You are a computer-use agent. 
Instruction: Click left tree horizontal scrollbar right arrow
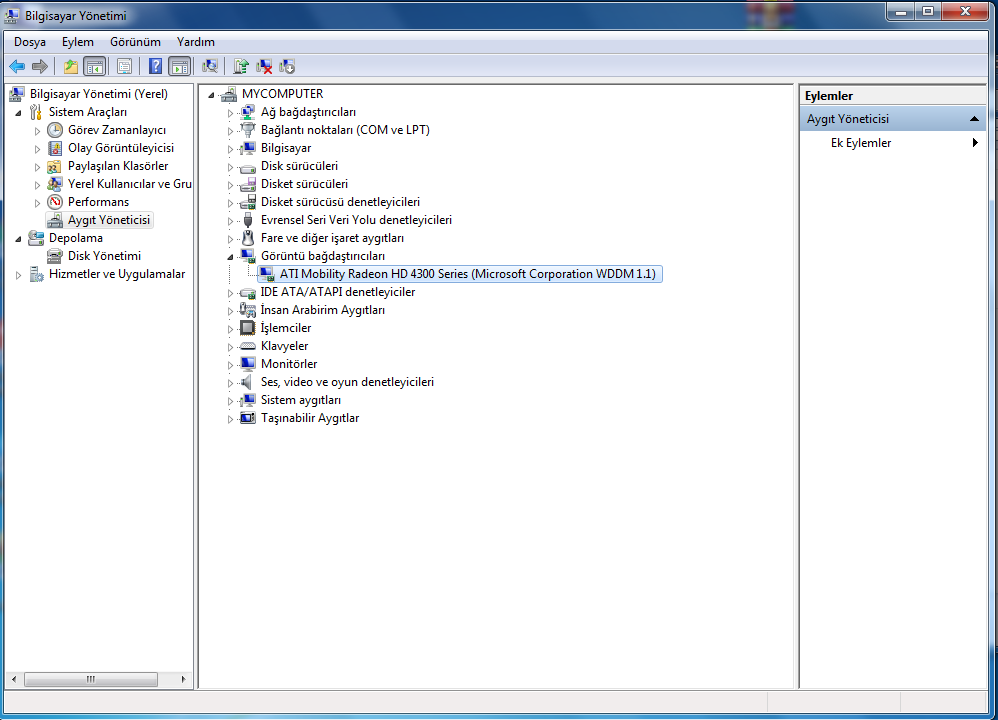pyautogui.click(x=183, y=679)
